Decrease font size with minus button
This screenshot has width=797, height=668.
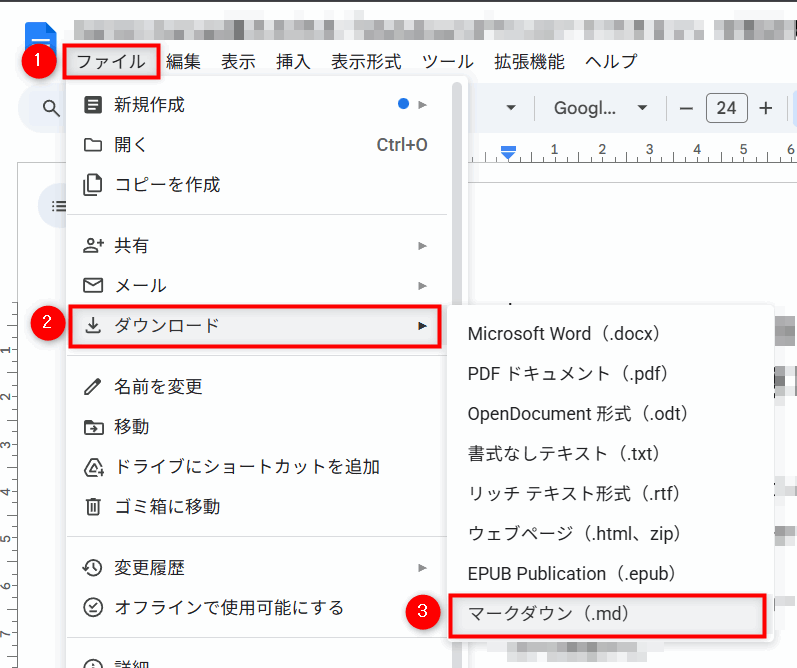pyautogui.click(x=686, y=108)
